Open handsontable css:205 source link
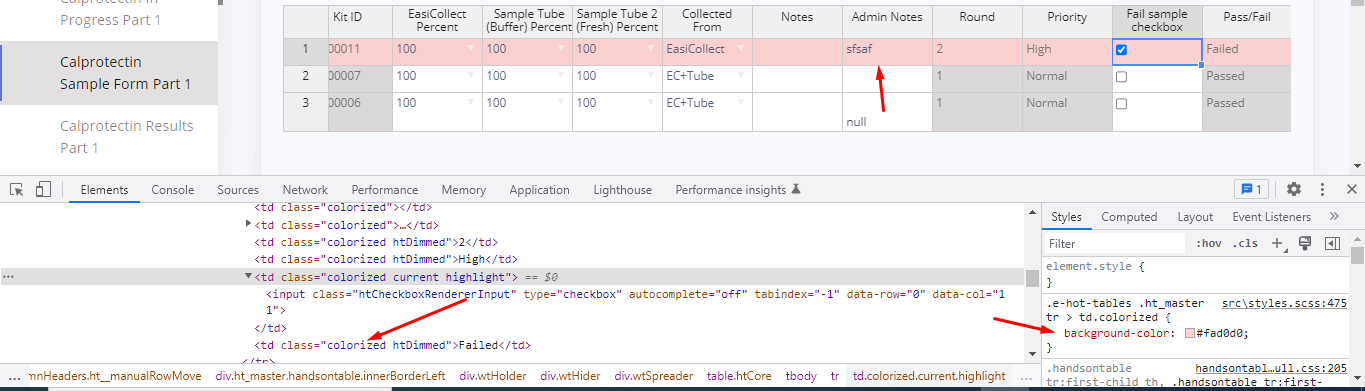This screenshot has height=391, width=1365. pyautogui.click(x=1271, y=368)
